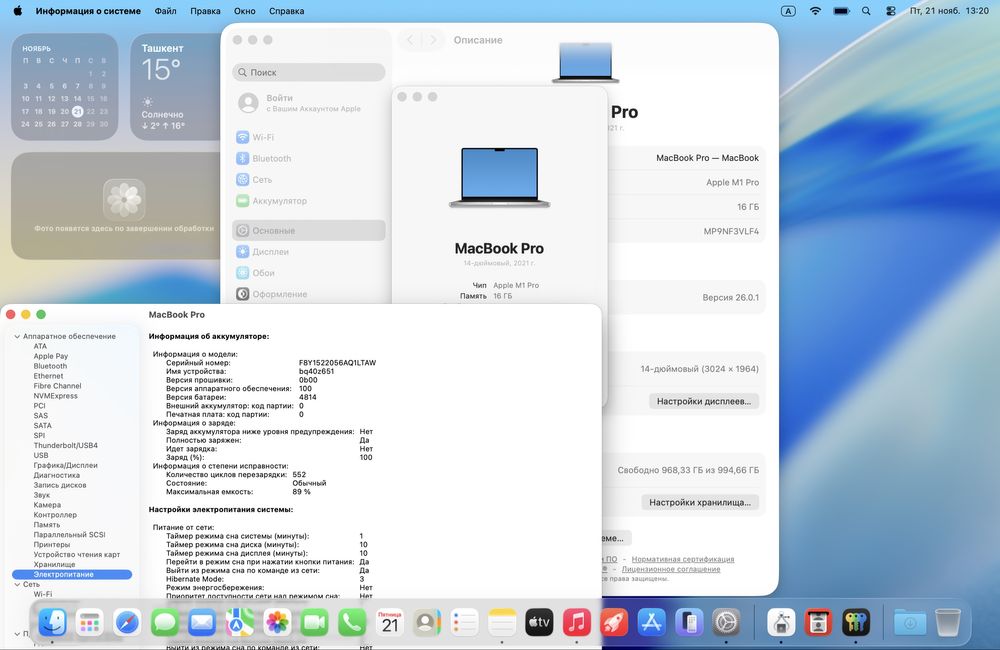Open the Phone app in Dock
This screenshot has width=1000, height=650.
[352, 622]
